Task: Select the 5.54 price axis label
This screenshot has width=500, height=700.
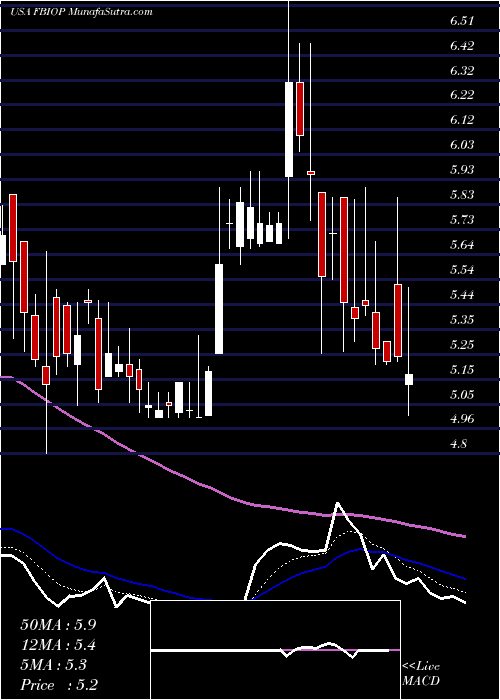Action: 462,270
